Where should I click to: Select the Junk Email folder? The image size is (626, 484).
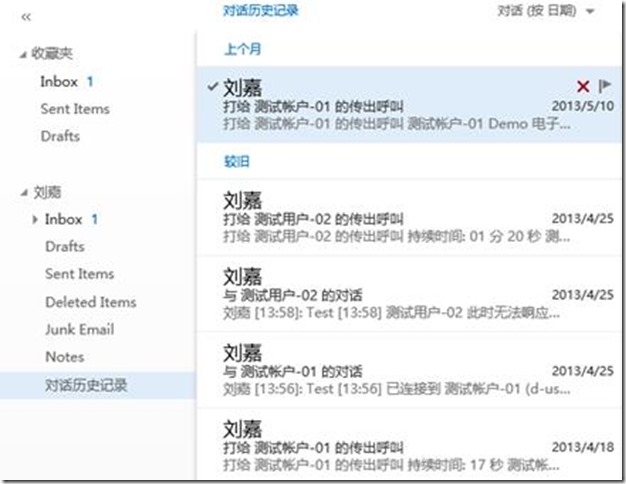[x=79, y=329]
